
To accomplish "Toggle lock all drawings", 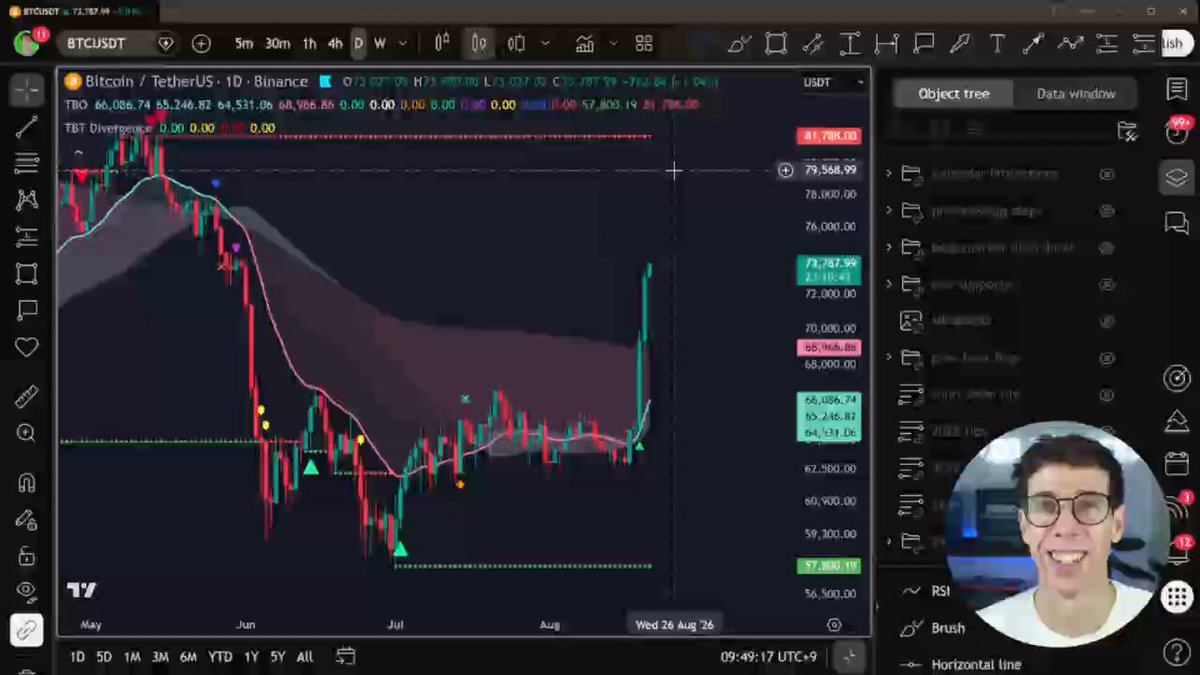I will [x=26, y=556].
